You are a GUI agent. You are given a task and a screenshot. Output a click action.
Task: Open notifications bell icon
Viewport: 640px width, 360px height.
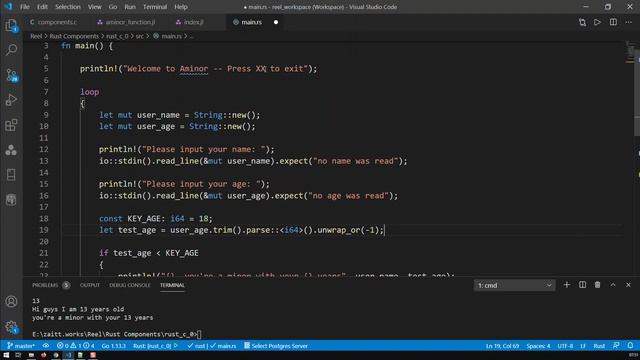coord(630,346)
